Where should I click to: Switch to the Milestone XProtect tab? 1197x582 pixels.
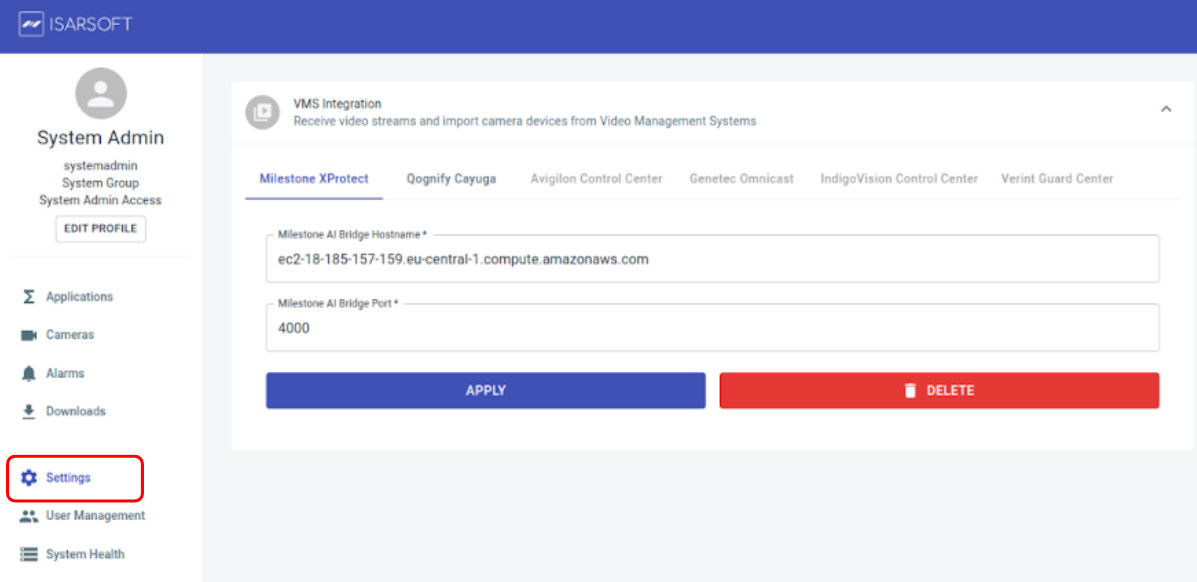pyautogui.click(x=314, y=179)
